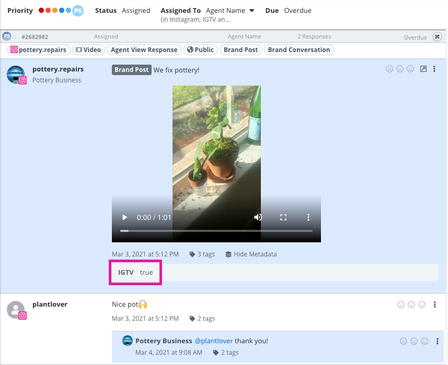Viewport: 448px width, 365px height.
Task: Open plantlover profile avatar
Action: [x=16, y=310]
